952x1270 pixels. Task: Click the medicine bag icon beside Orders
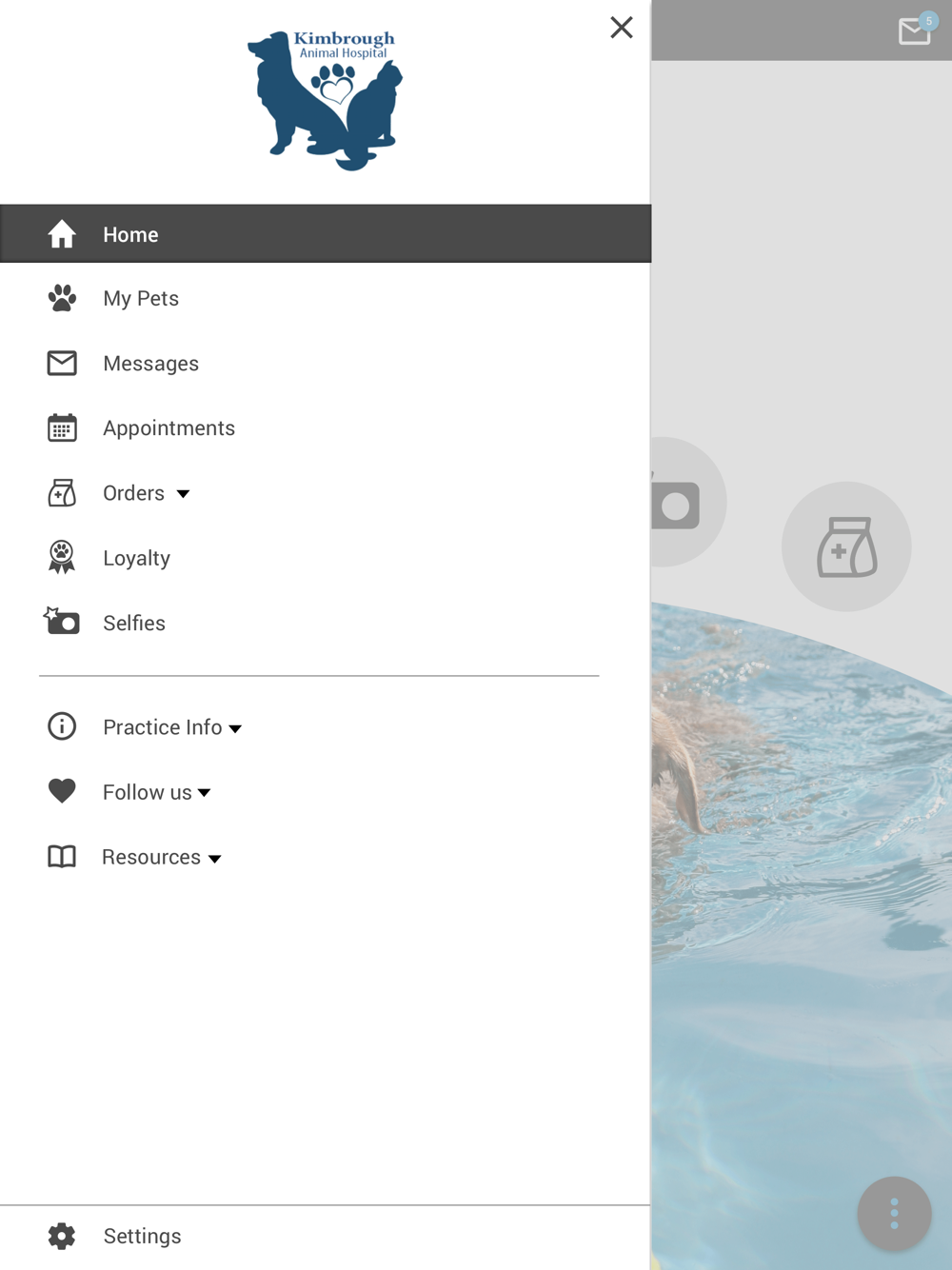pos(62,492)
